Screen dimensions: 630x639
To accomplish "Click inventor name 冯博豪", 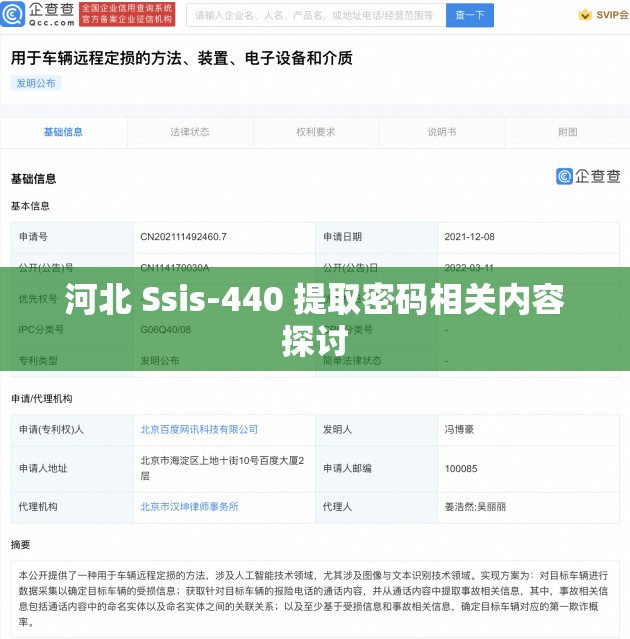I will 459,430.
